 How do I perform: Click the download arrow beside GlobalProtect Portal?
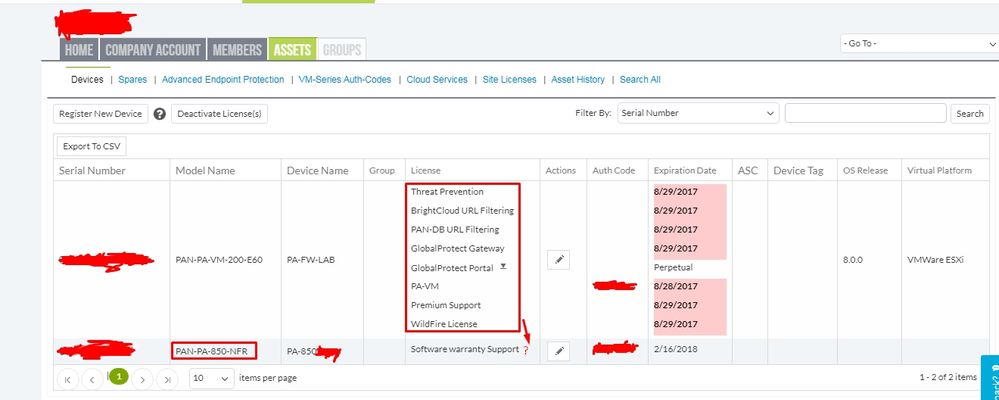(x=503, y=266)
